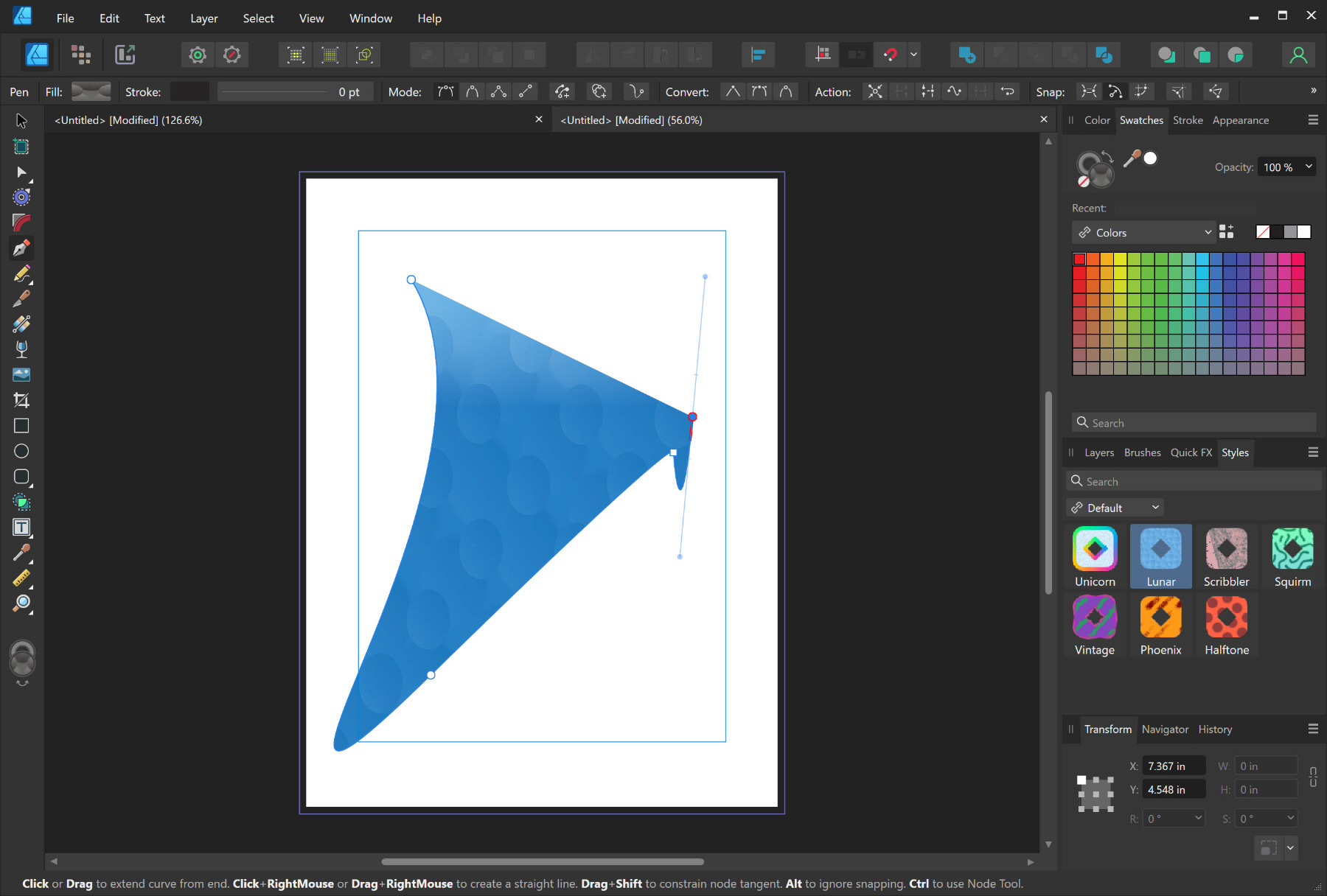1327x896 pixels.
Task: Click the color picker eyedropper in Swatches
Action: pyautogui.click(x=1131, y=158)
